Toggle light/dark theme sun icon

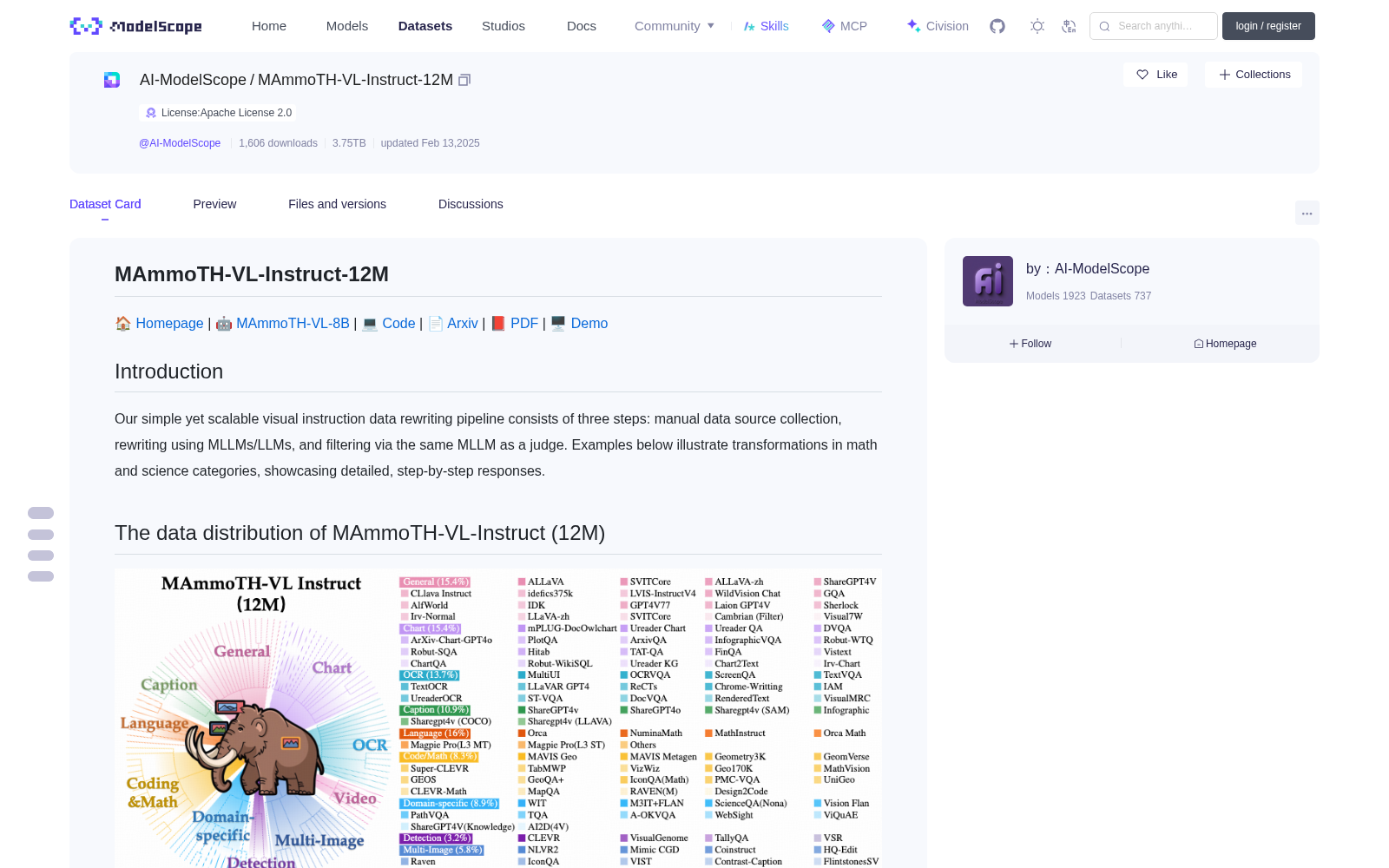(x=1037, y=26)
